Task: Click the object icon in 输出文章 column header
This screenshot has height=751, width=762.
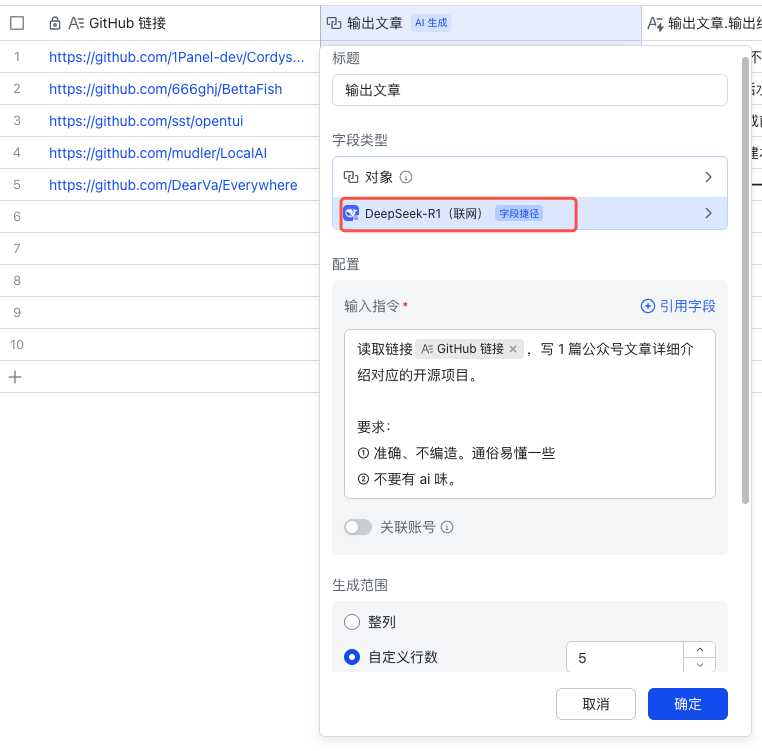Action: [x=334, y=23]
